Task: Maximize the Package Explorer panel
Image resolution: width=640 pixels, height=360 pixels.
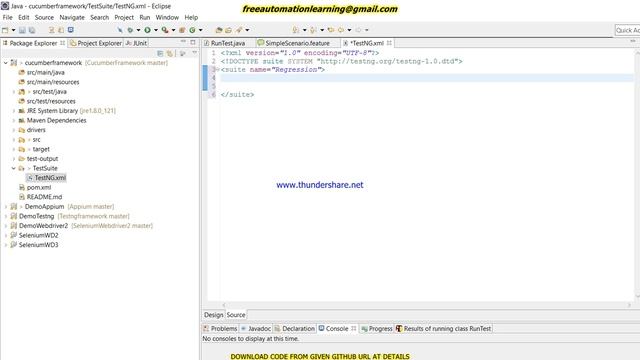Action: [193, 42]
